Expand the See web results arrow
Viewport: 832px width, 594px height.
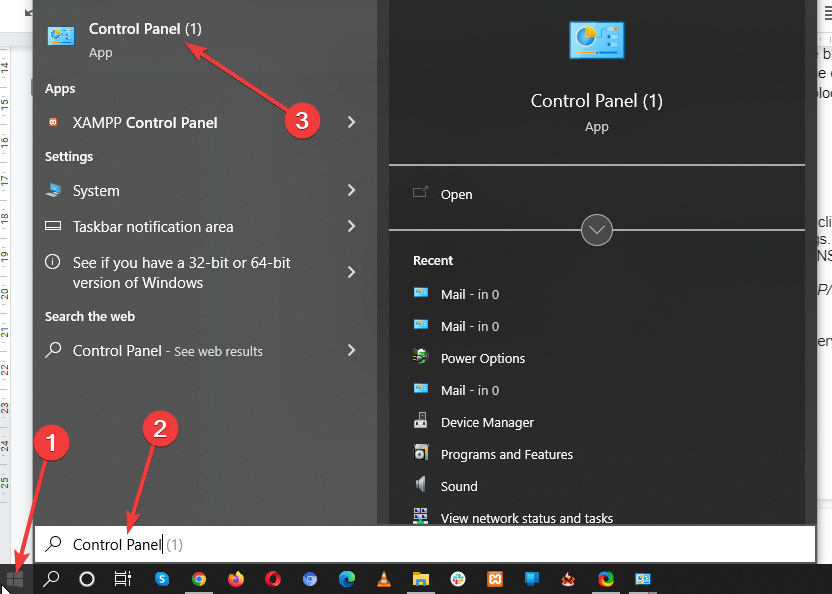click(351, 350)
